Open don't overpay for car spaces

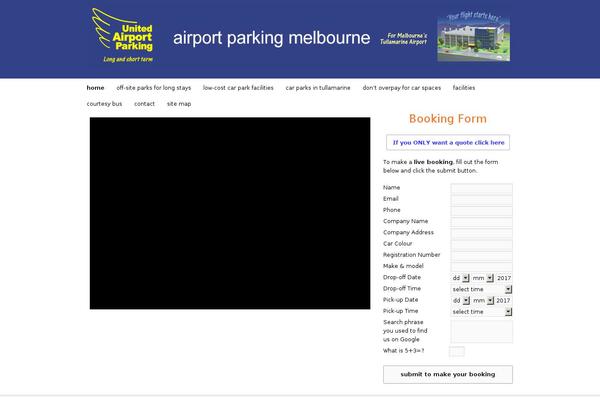401,88
